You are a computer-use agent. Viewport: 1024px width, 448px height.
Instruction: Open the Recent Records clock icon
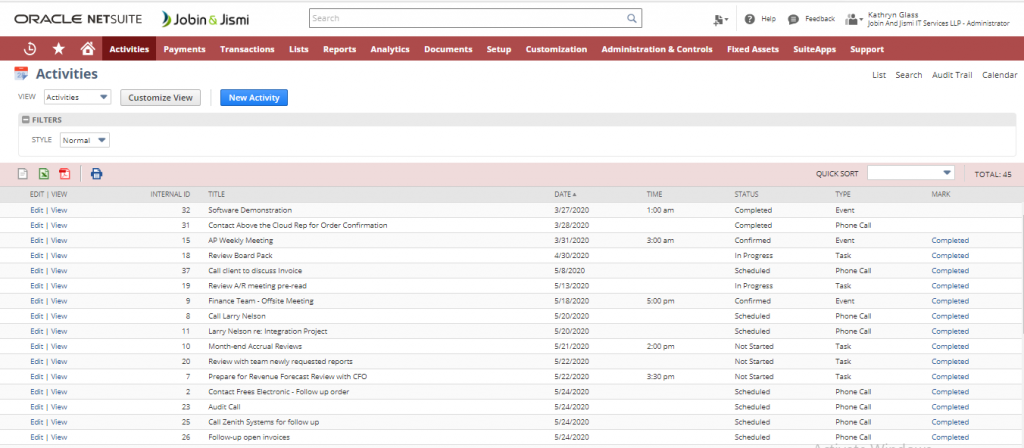coord(31,48)
